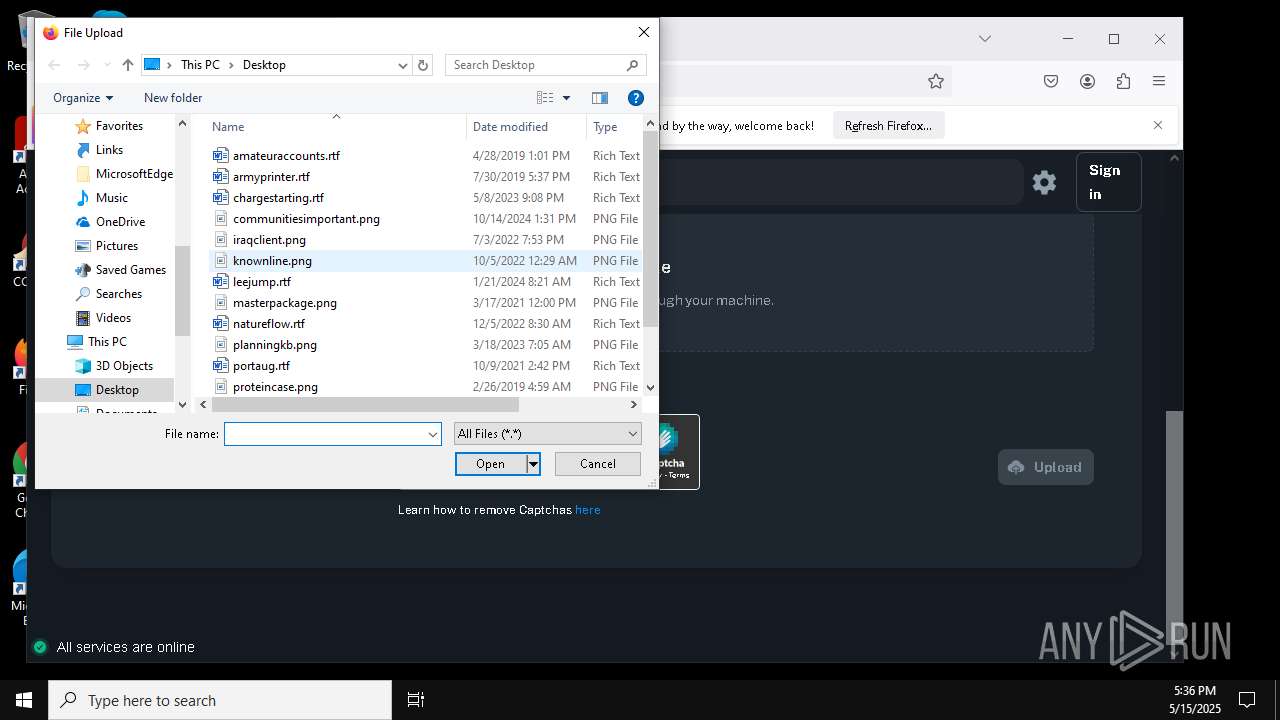Image resolution: width=1280 pixels, height=720 pixels.
Task: Open Links in navigation pane
Action: [x=109, y=150]
